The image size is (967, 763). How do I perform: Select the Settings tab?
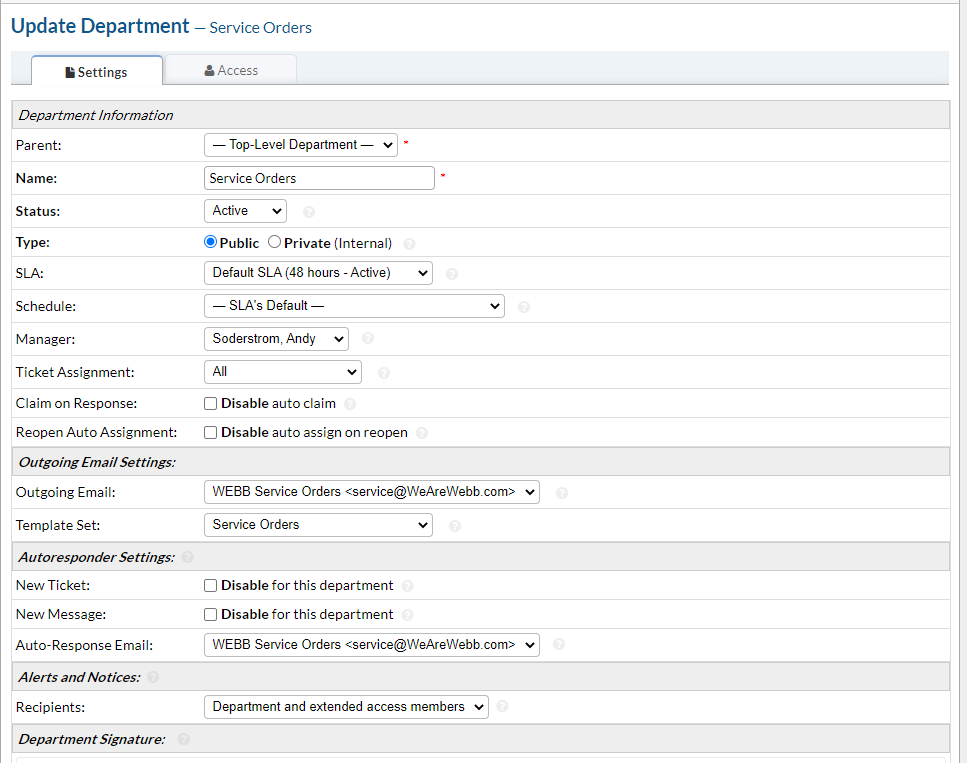pyautogui.click(x=96, y=72)
